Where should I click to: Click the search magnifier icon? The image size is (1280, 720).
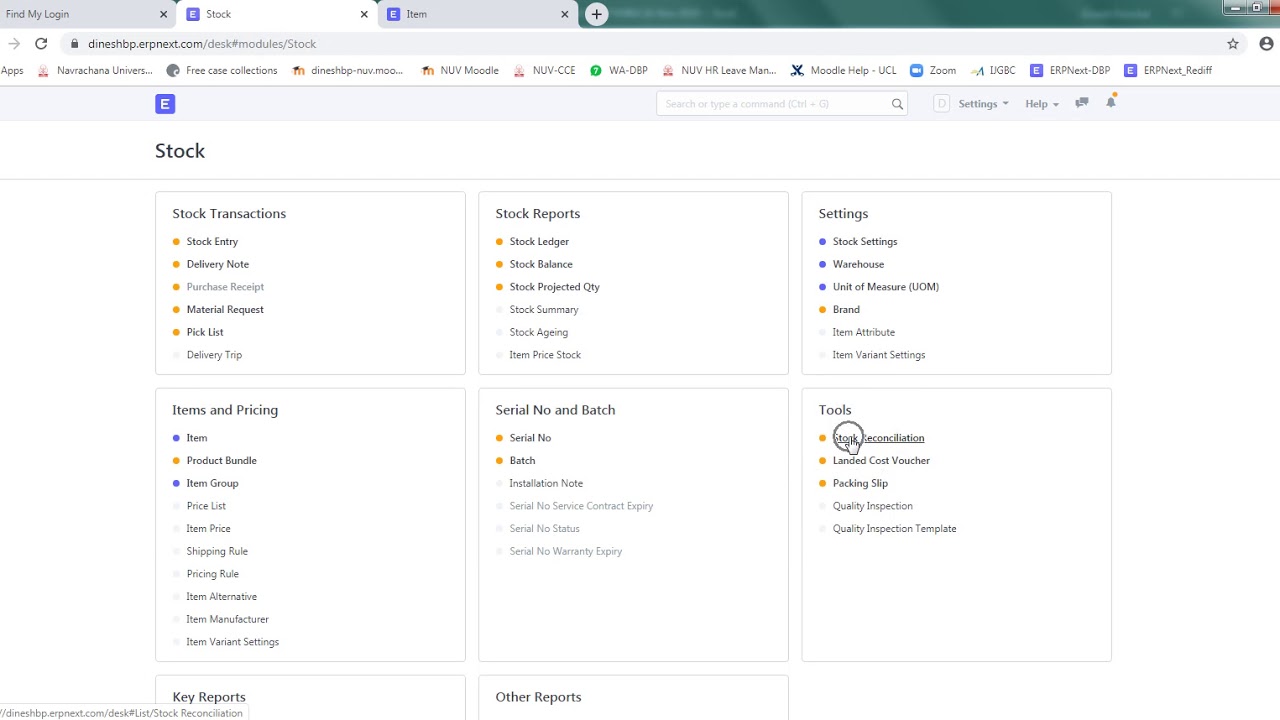point(897,104)
